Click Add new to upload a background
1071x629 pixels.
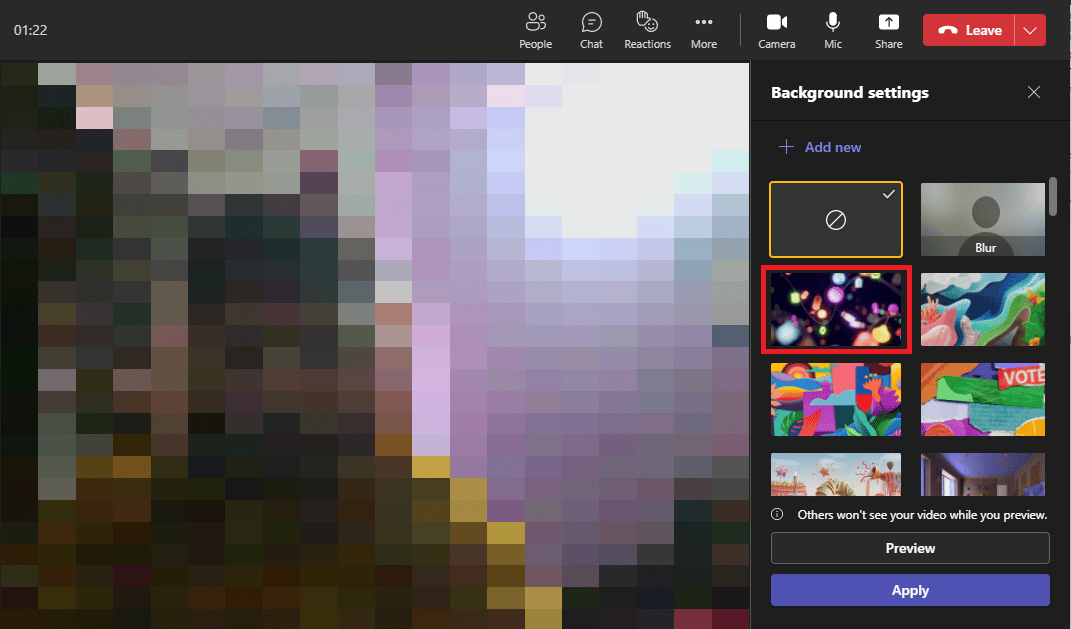[x=820, y=147]
